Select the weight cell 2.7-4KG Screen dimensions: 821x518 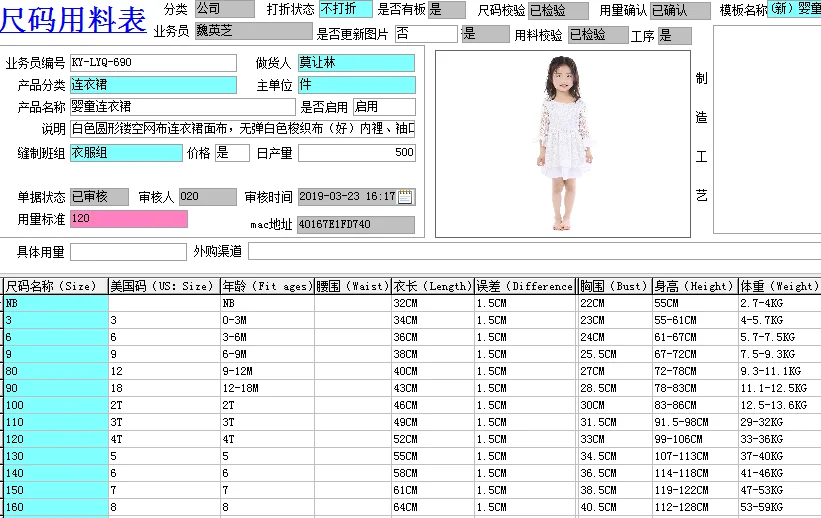click(780, 303)
